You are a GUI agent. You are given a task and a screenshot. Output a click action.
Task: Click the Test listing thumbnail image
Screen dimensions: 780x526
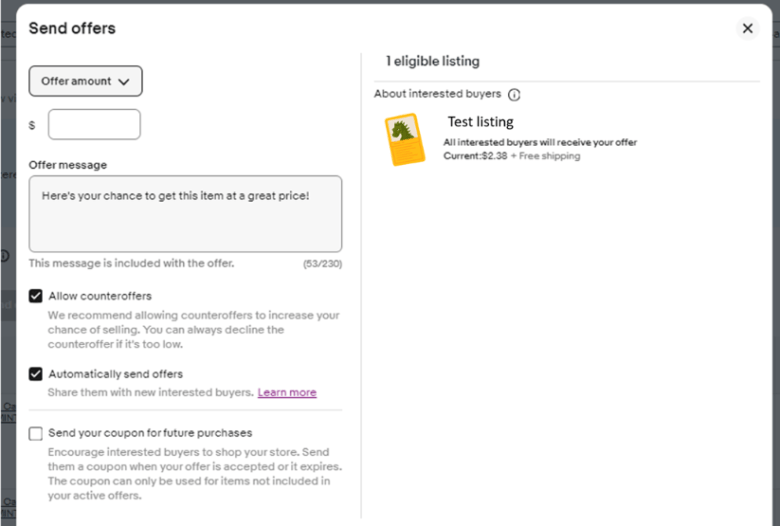[x=404, y=139]
